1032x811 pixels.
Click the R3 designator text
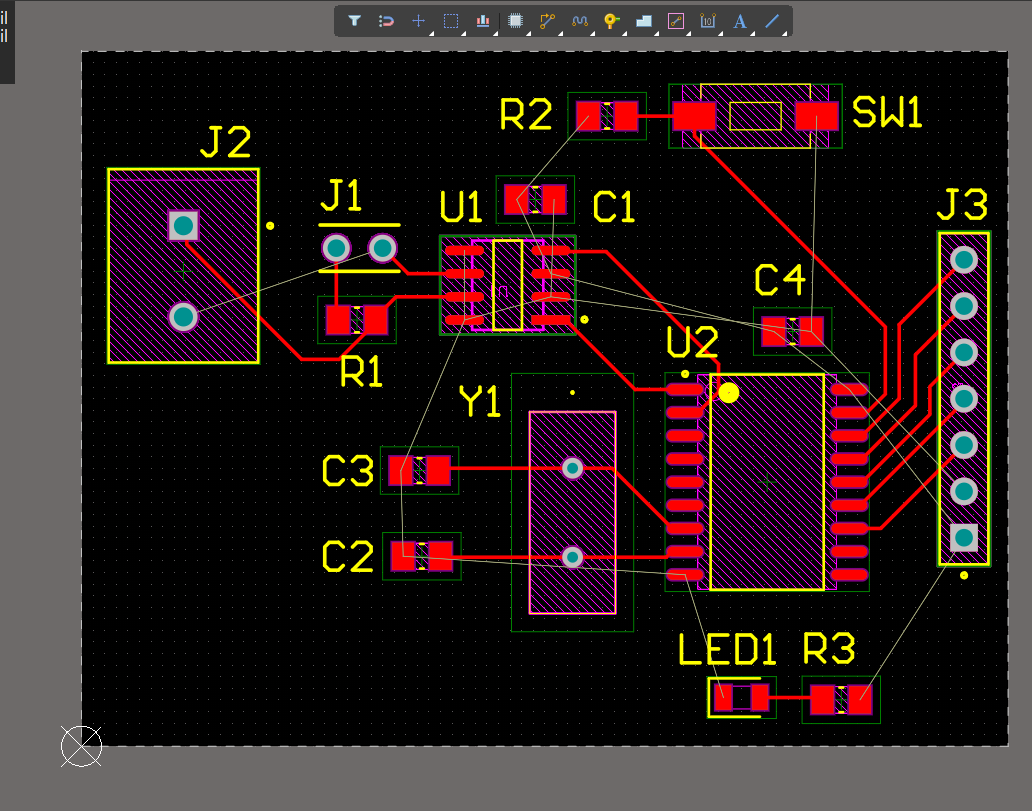click(829, 650)
